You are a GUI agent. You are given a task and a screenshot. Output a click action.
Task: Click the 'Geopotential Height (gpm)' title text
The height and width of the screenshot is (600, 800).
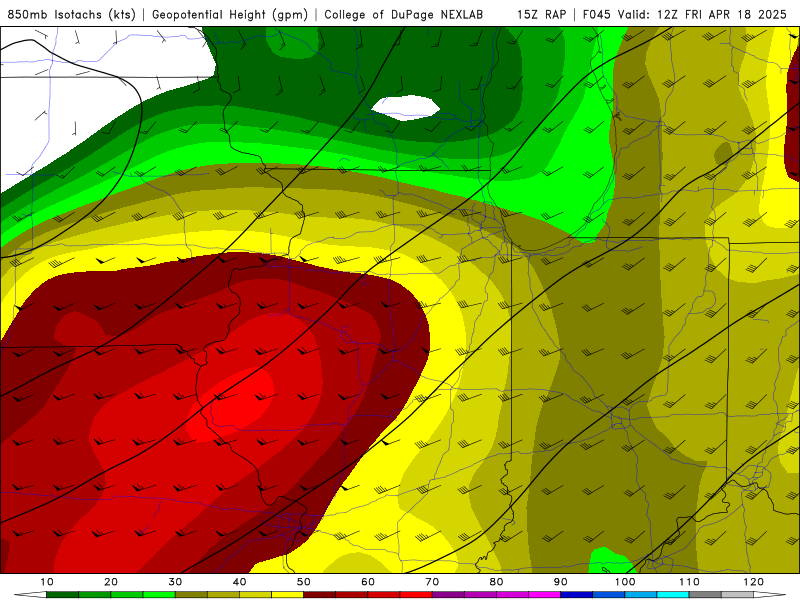coord(230,15)
